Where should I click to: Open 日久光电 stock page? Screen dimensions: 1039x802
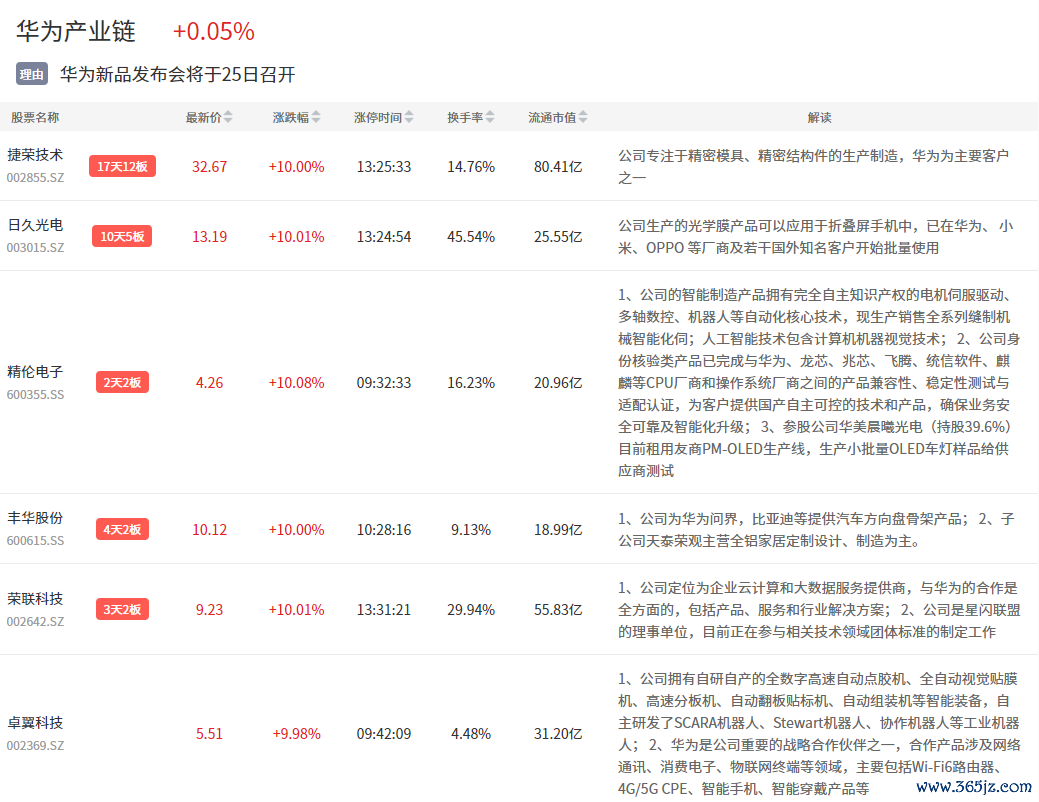click(x=35, y=225)
